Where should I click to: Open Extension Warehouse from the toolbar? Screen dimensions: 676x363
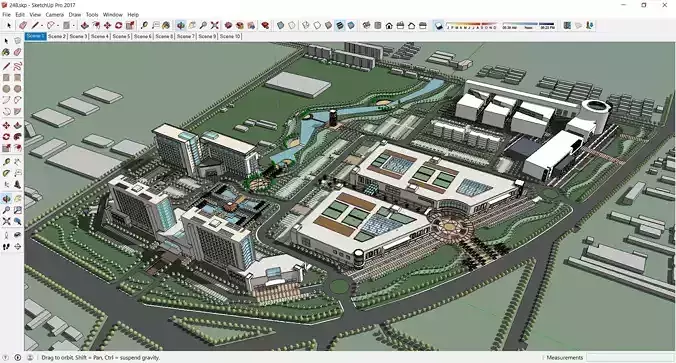[240, 25]
